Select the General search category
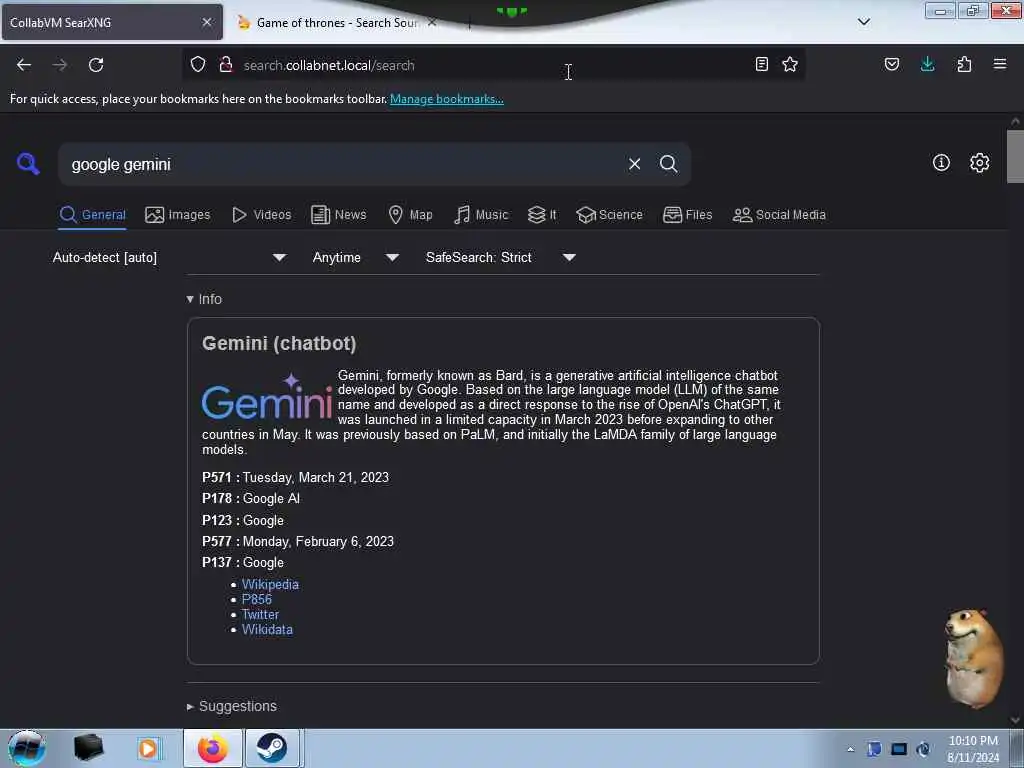The image size is (1024, 768). pos(92,215)
